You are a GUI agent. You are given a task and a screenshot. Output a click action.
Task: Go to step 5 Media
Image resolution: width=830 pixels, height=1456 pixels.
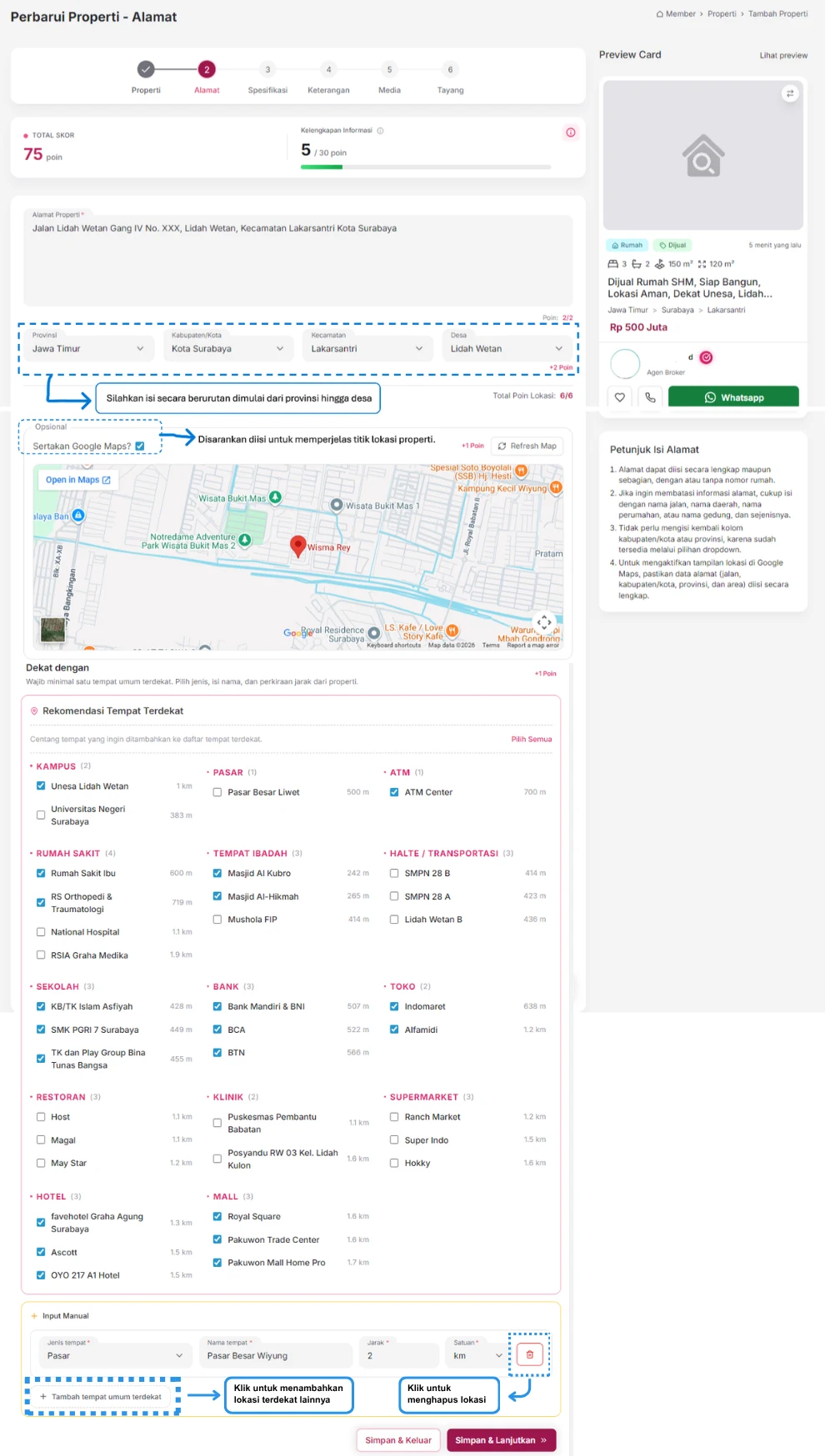point(389,77)
